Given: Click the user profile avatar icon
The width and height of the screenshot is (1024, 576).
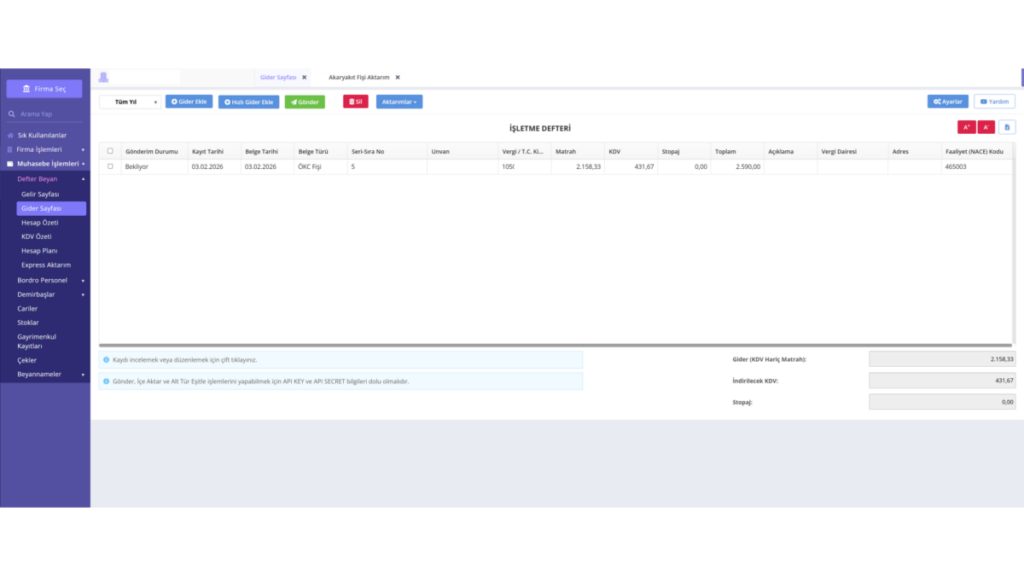Looking at the screenshot, I should click(103, 77).
